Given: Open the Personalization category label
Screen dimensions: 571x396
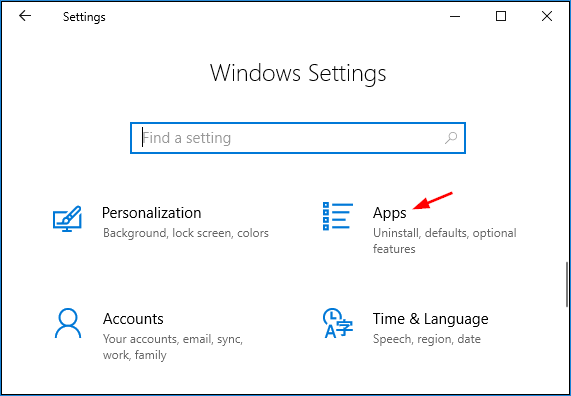Looking at the screenshot, I should (x=151, y=213).
